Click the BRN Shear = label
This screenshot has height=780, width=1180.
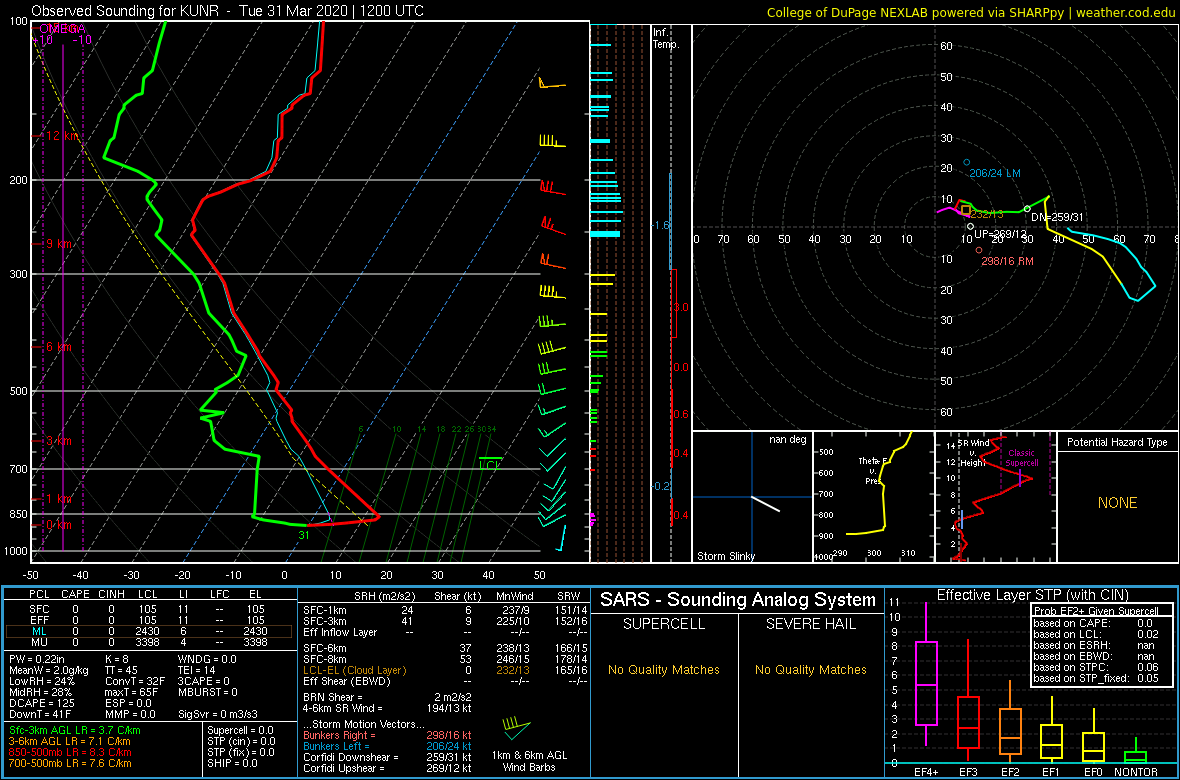point(335,697)
